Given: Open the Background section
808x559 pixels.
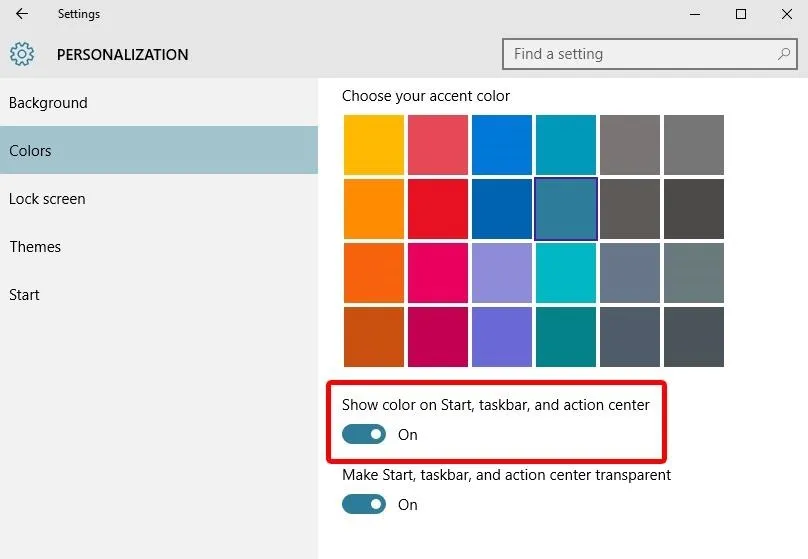Looking at the screenshot, I should pyautogui.click(x=159, y=103).
